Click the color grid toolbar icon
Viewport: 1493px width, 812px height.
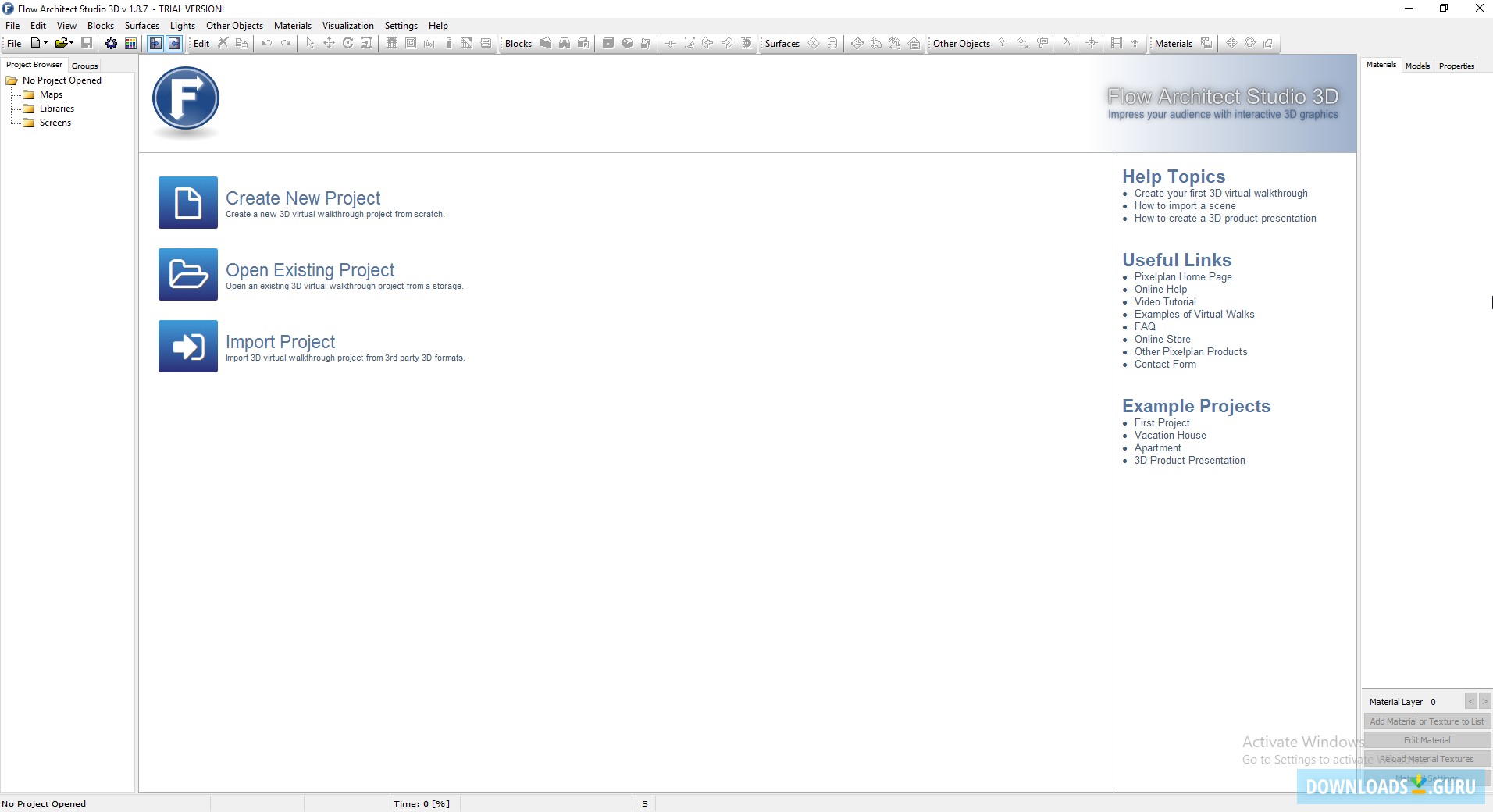(x=130, y=43)
